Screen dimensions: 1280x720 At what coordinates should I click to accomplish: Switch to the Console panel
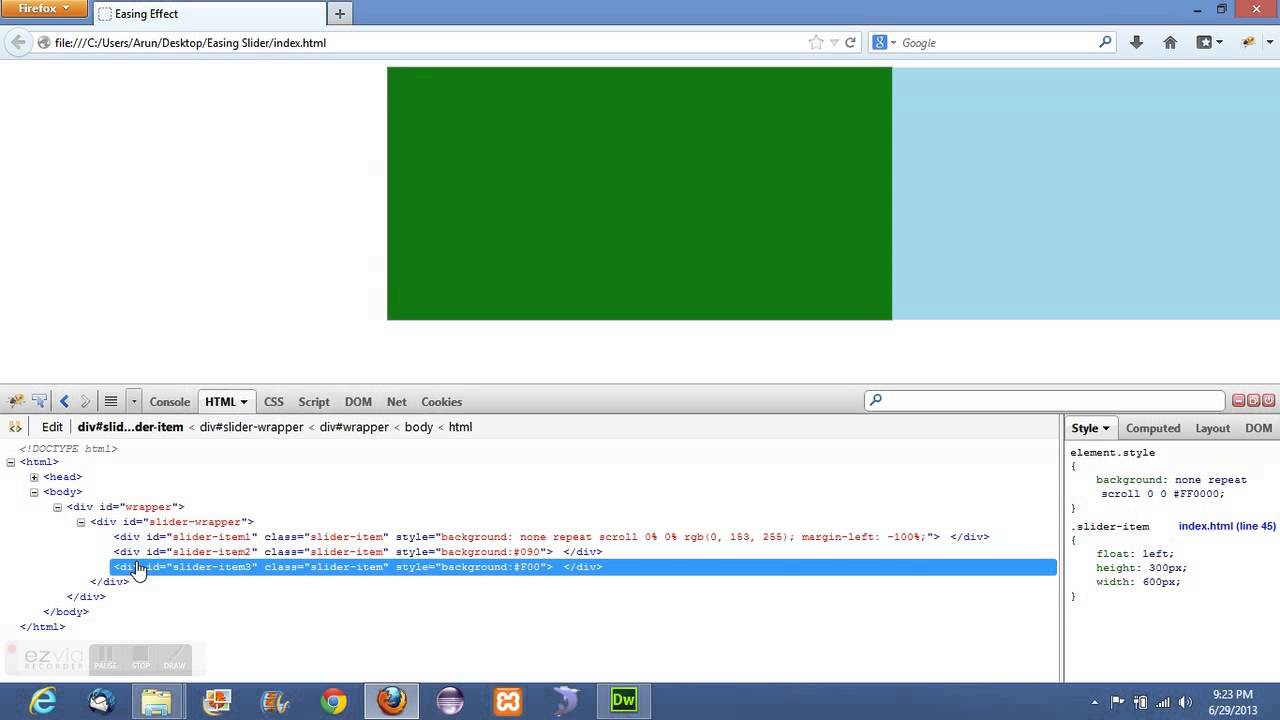(x=169, y=401)
